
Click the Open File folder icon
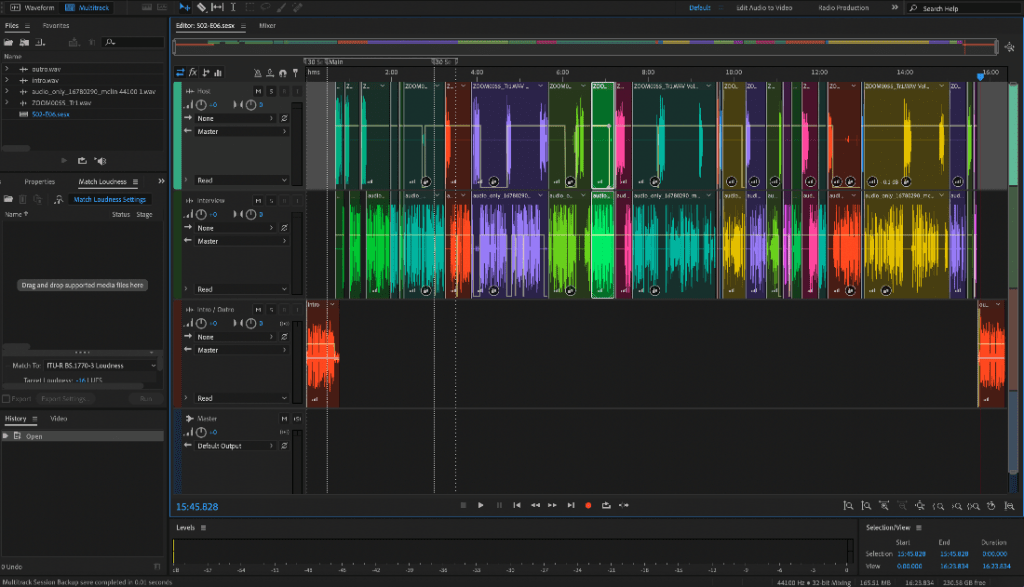[x=9, y=42]
